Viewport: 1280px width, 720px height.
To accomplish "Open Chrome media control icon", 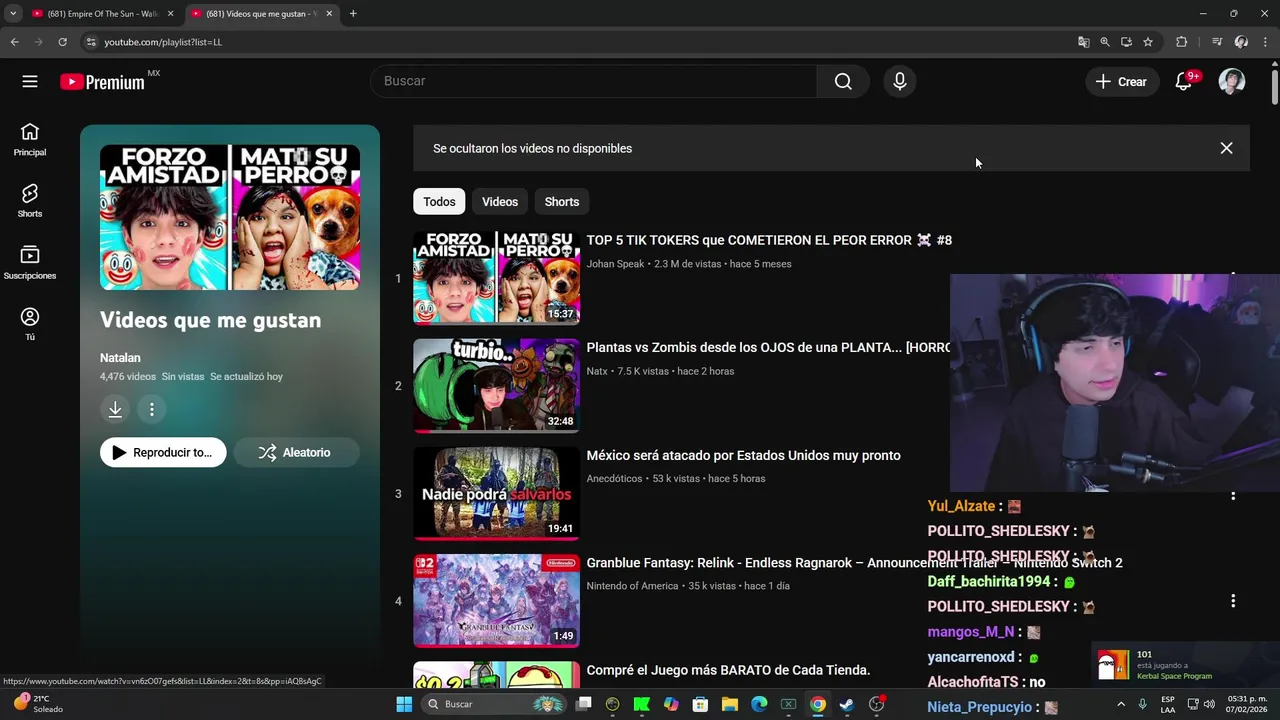I will coord(1216,42).
